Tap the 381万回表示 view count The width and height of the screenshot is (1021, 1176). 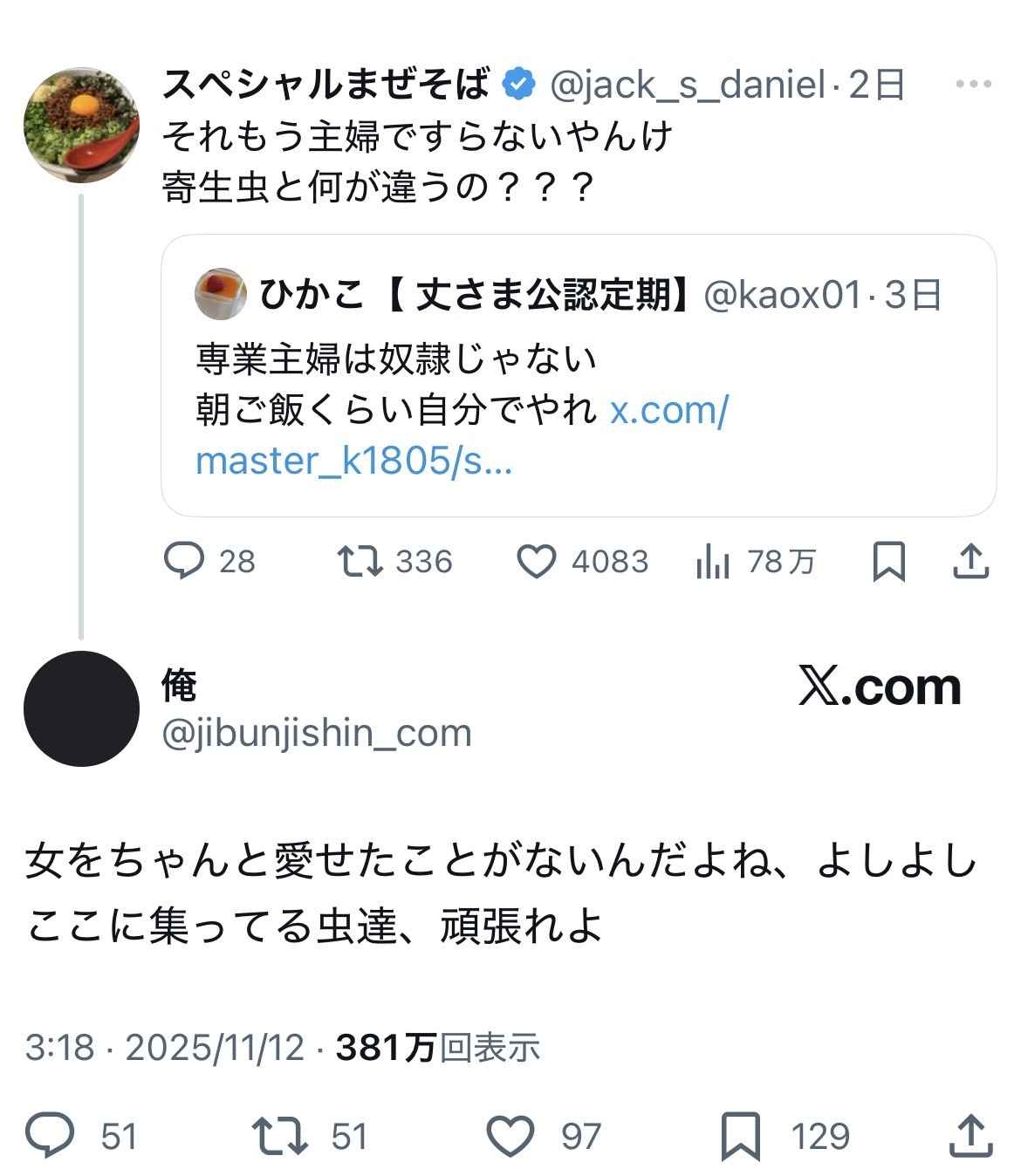(x=438, y=1047)
